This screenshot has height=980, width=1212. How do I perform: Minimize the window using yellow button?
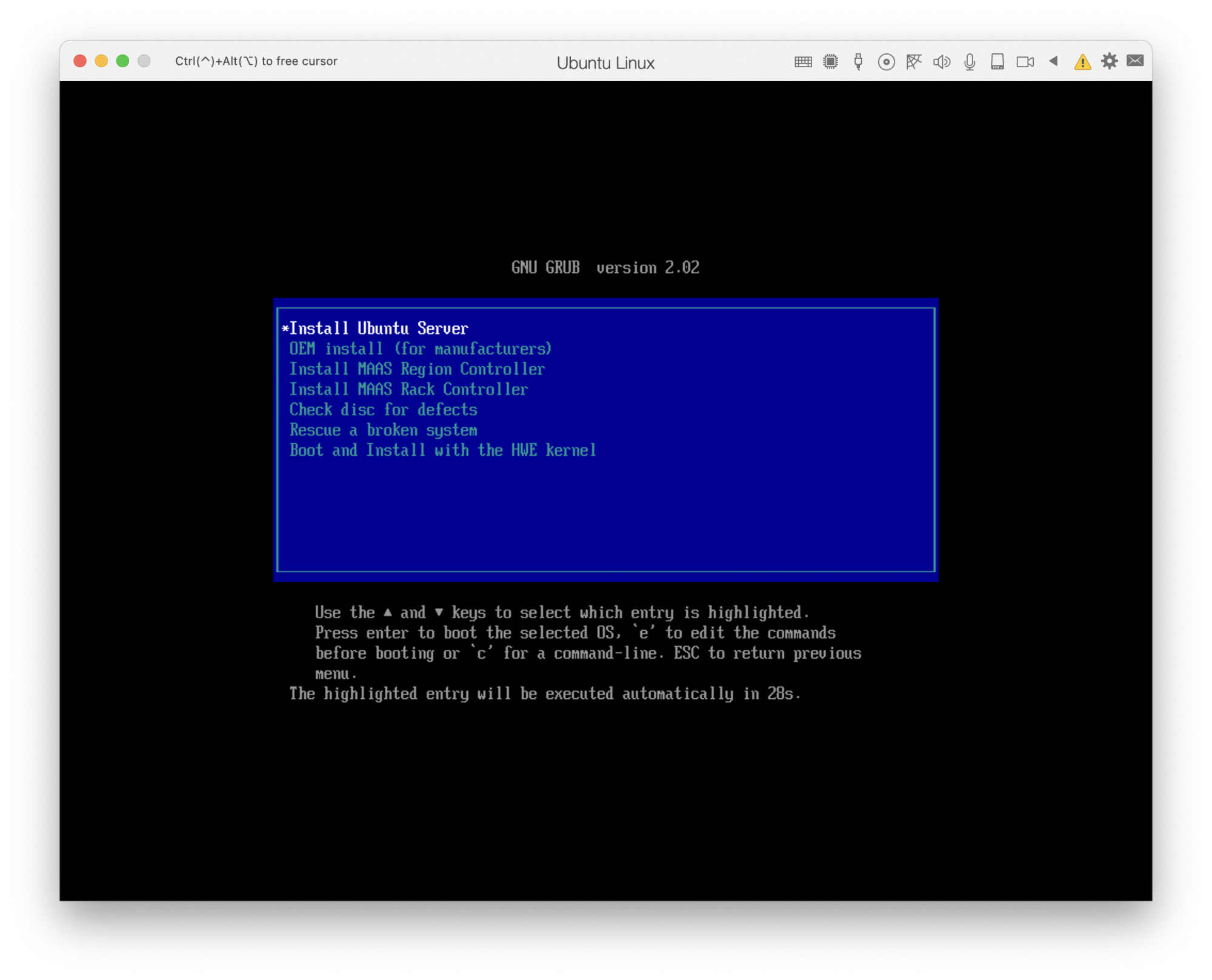[101, 61]
